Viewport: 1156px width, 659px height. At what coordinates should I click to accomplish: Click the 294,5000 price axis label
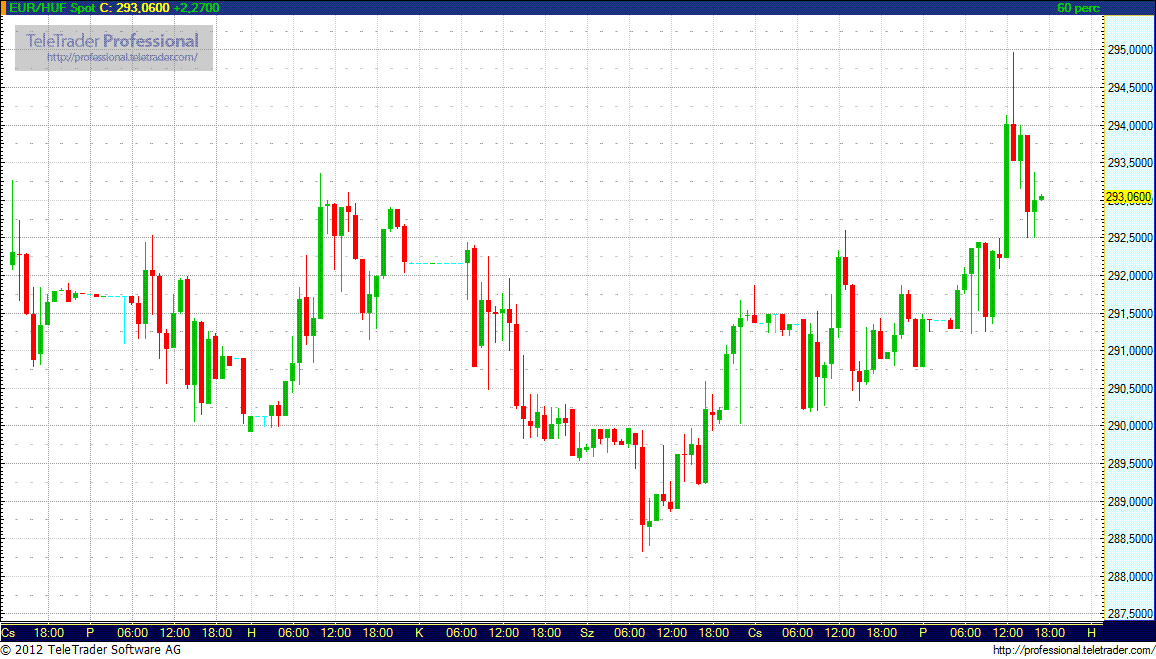[1129, 88]
